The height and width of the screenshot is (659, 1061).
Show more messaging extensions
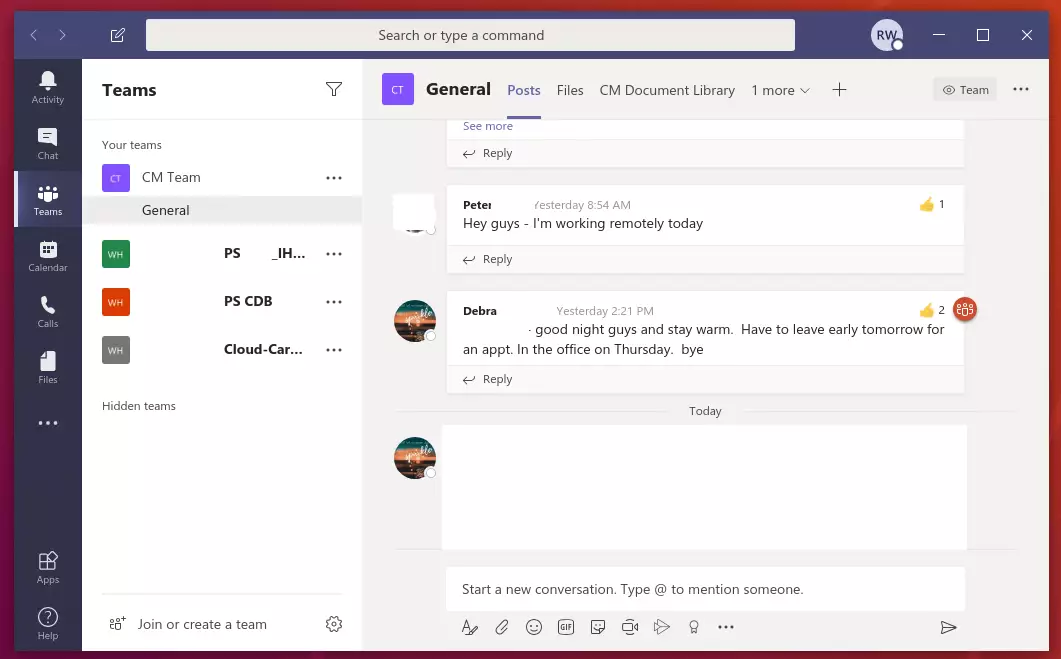(x=726, y=627)
